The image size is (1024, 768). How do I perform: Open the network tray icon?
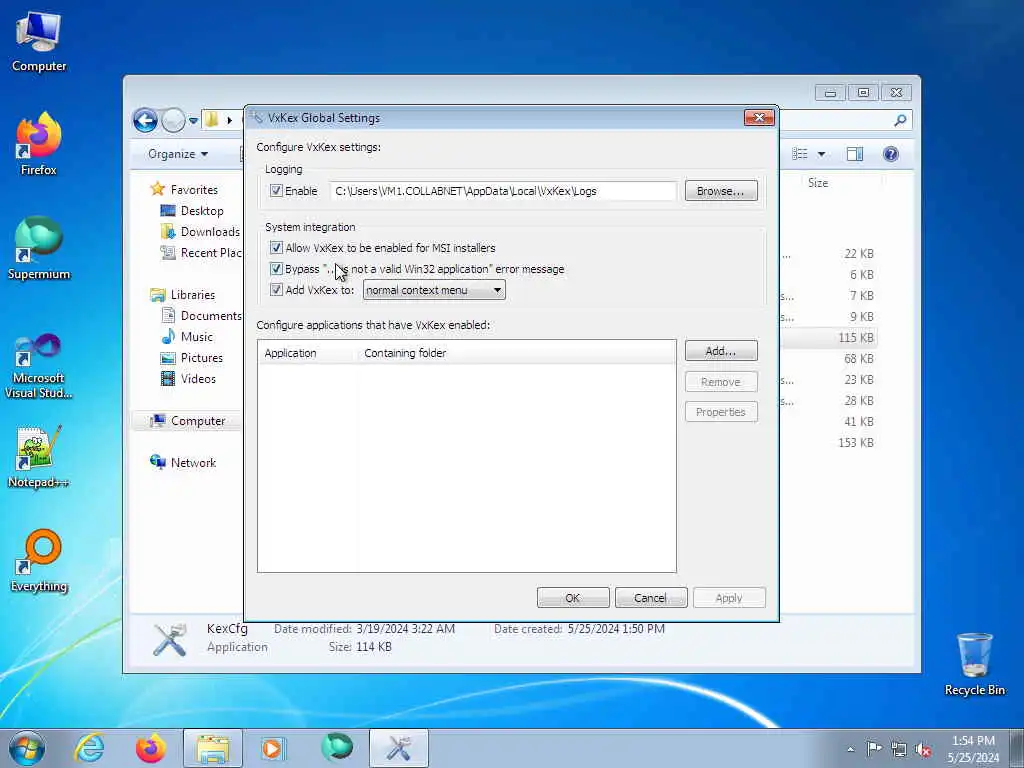pos(899,749)
